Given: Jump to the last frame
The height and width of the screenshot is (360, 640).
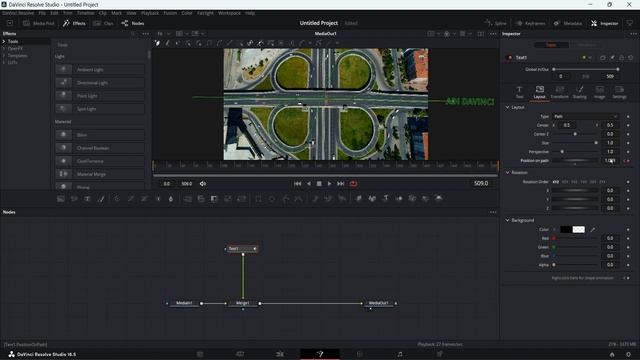Looking at the screenshot, I should point(340,184).
